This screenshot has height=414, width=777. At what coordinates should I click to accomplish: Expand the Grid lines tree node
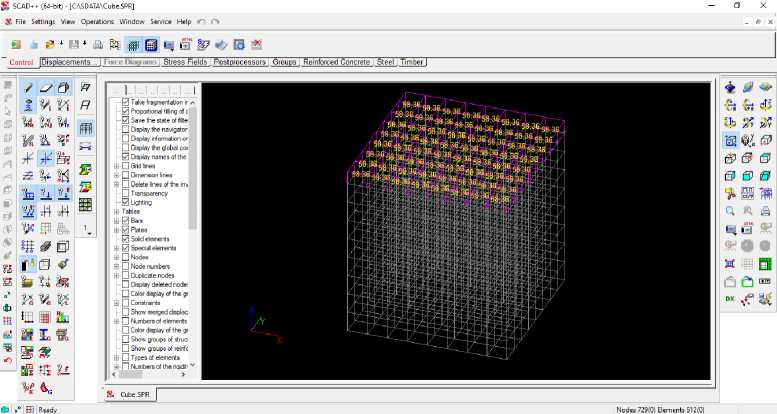click(x=116, y=166)
